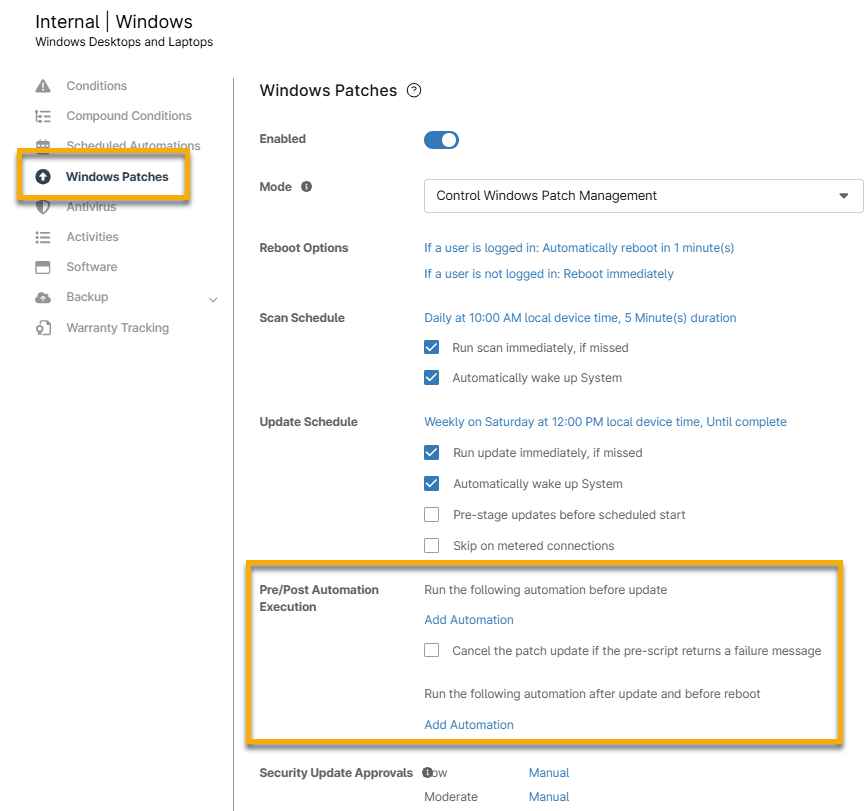
Task: Open Scheduled Automations in the sidebar
Action: tap(133, 146)
